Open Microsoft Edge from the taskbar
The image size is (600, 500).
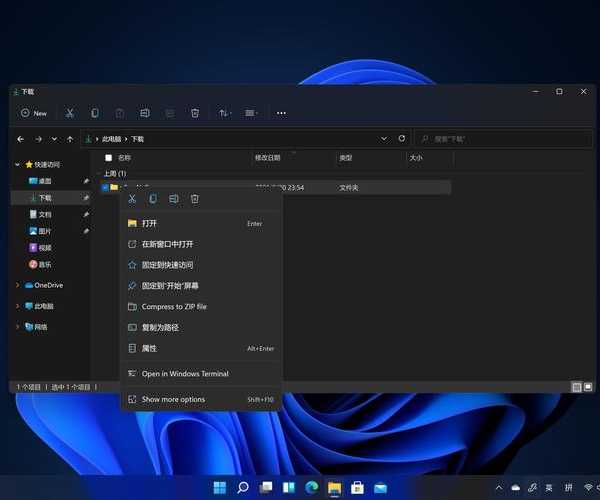pos(311,488)
